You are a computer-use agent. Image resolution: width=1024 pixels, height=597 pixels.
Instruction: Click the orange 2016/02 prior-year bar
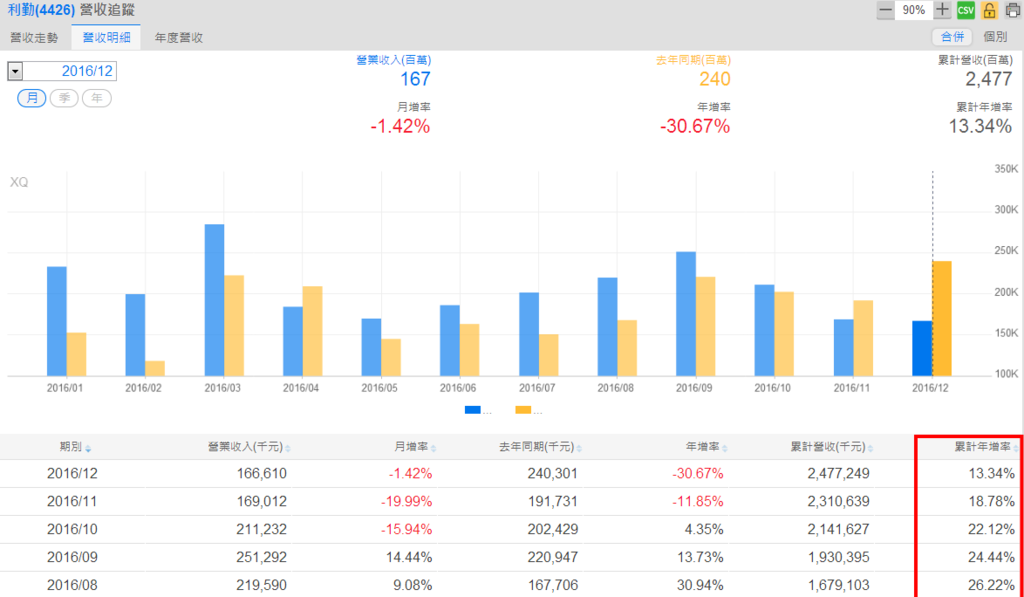[x=155, y=369]
